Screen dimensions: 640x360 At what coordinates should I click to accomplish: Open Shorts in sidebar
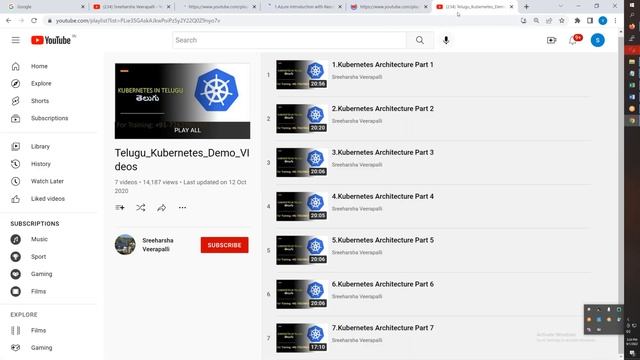[x=40, y=101]
